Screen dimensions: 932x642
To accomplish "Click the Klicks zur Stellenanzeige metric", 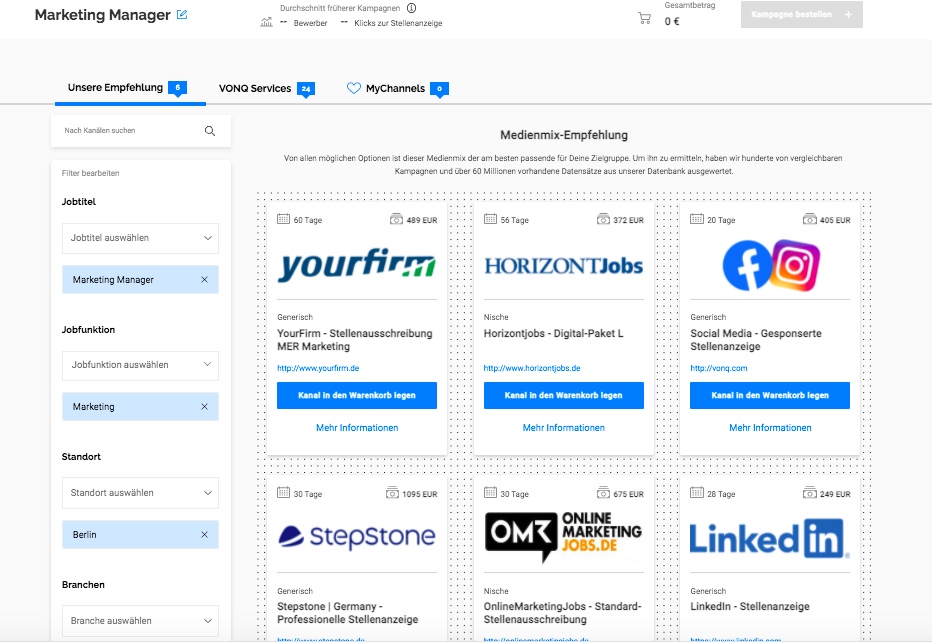I will pos(398,23).
